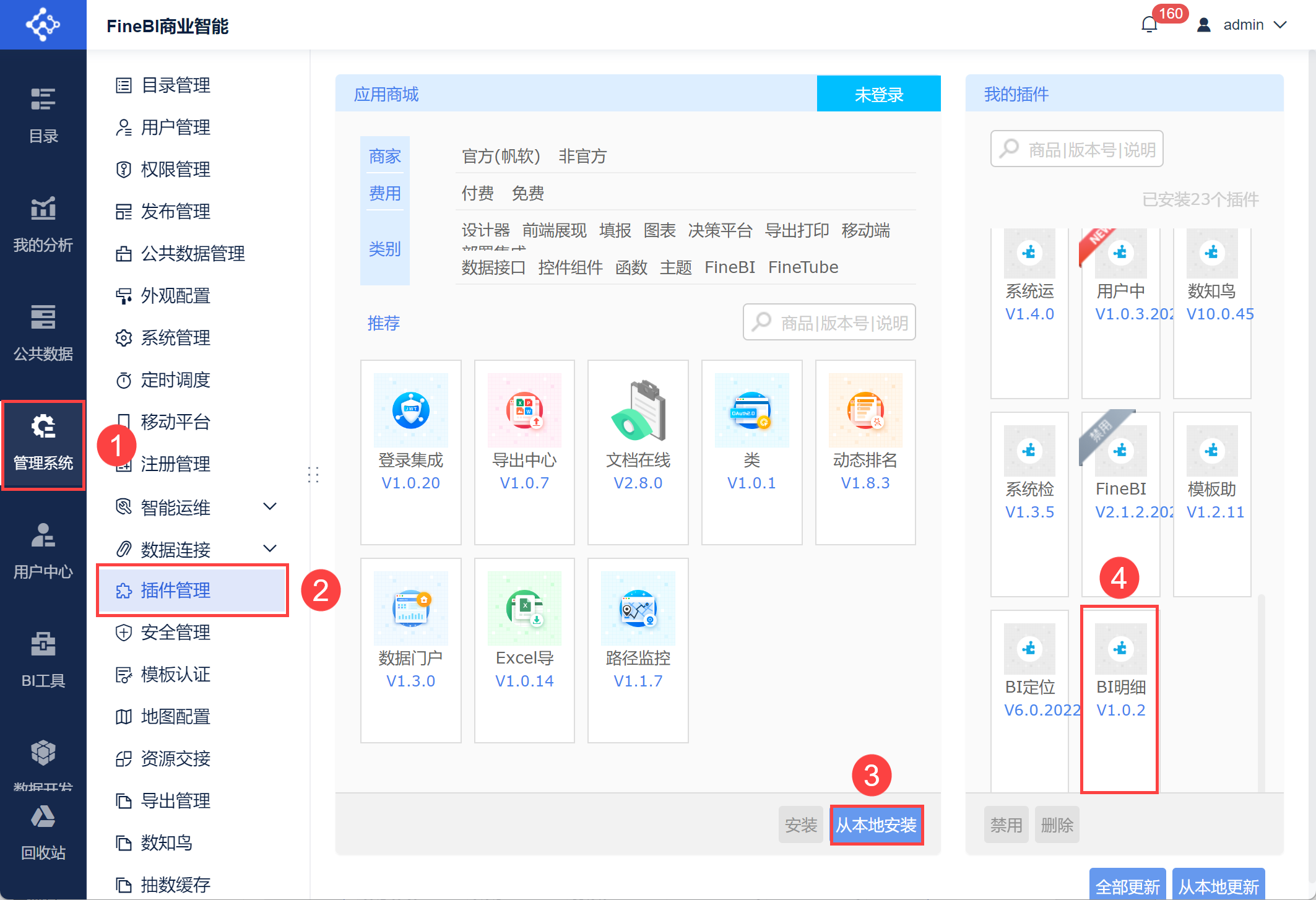Click the 禁用 button
The image size is (1316, 900).
1006,824
